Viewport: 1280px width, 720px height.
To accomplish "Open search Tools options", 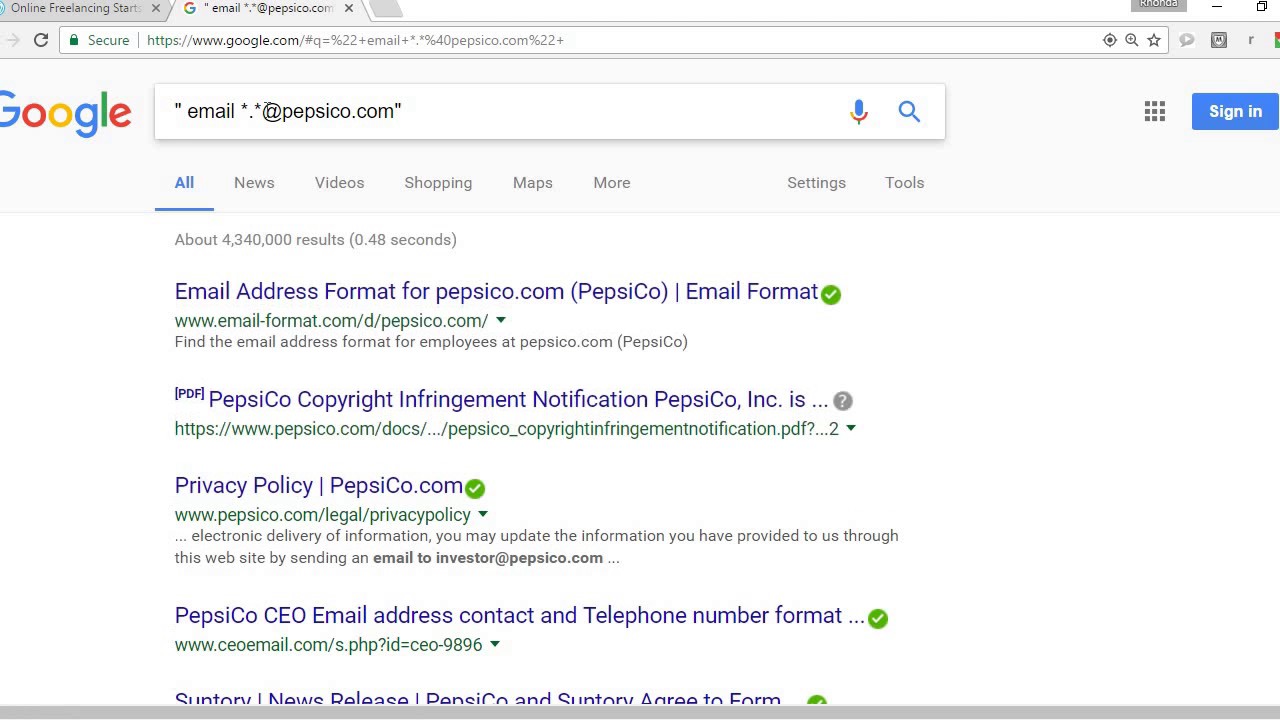I will 904,183.
